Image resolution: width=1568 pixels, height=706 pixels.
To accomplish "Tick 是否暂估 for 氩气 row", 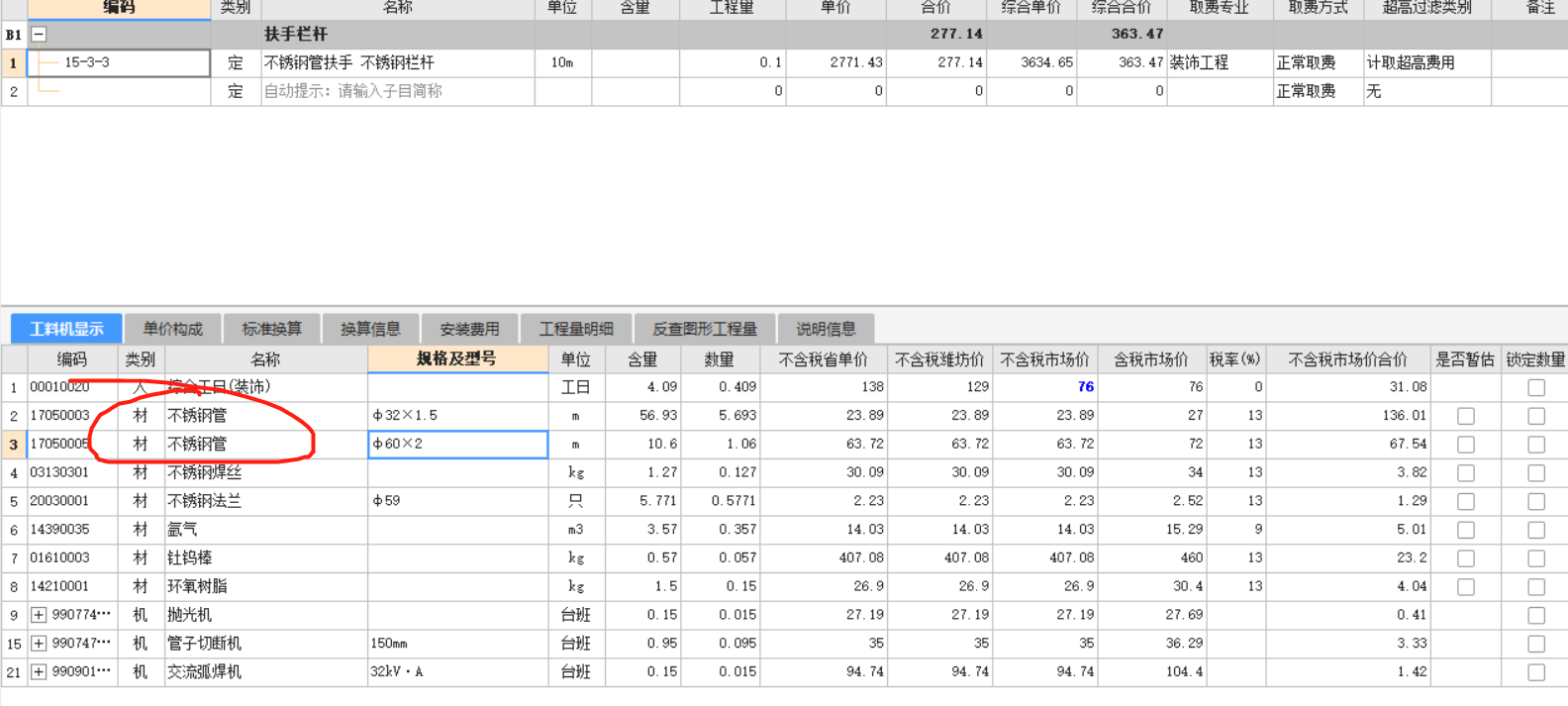I will pos(1466,531).
